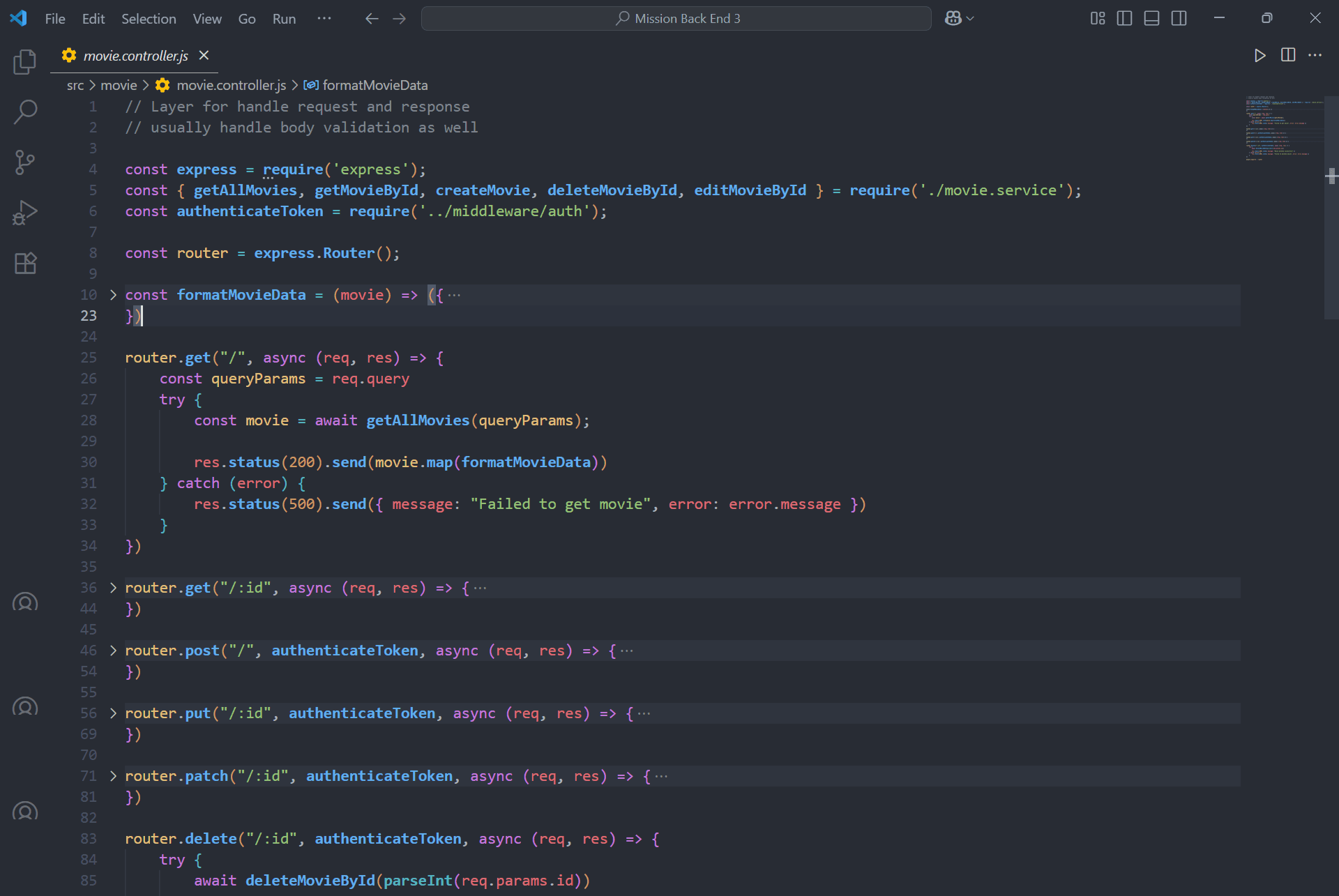
Task: Minimize the VS Code window
Action: pyautogui.click(x=1219, y=19)
